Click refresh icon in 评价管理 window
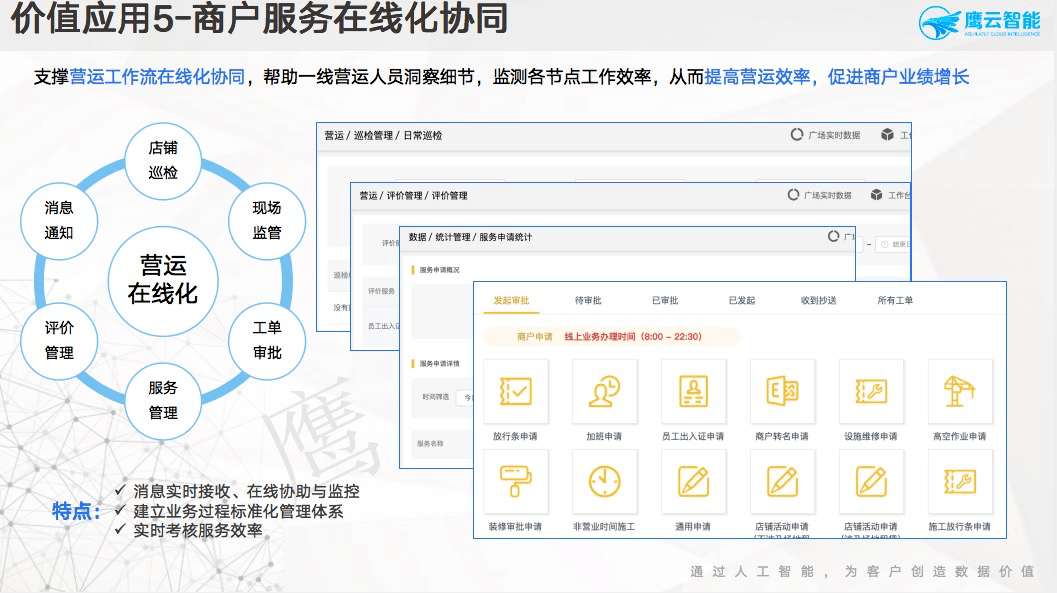The height and width of the screenshot is (593, 1057). pyautogui.click(x=793, y=195)
